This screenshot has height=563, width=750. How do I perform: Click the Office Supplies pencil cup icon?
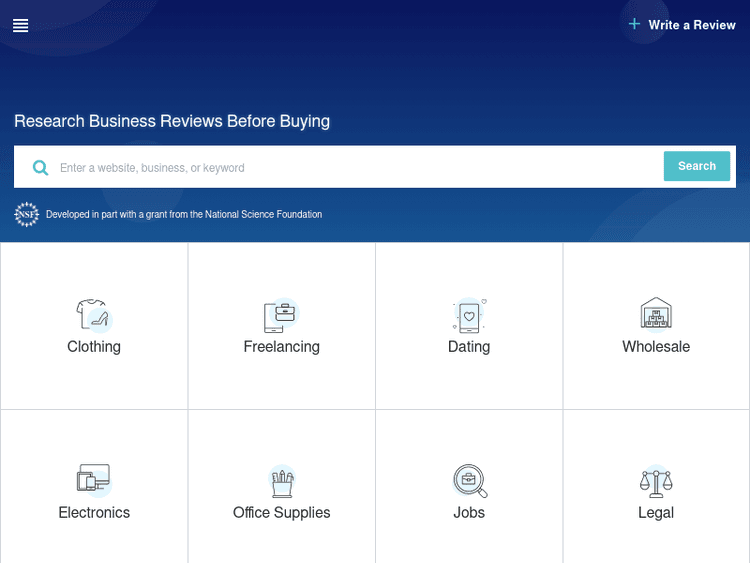coord(281,481)
